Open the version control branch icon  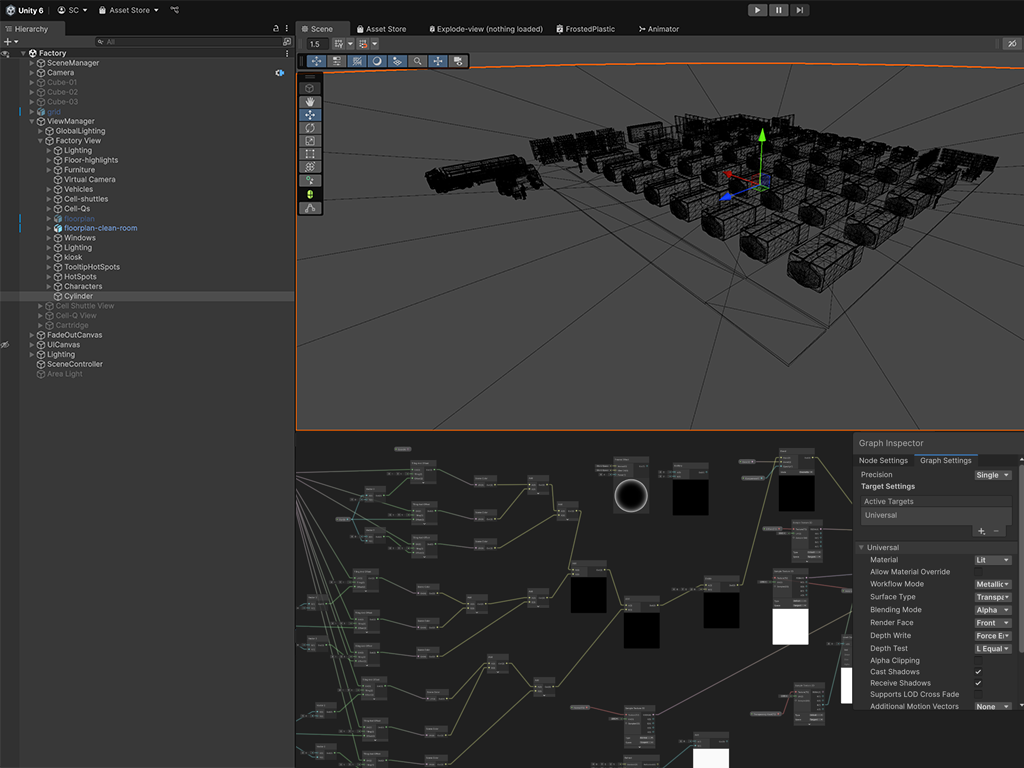pos(175,10)
